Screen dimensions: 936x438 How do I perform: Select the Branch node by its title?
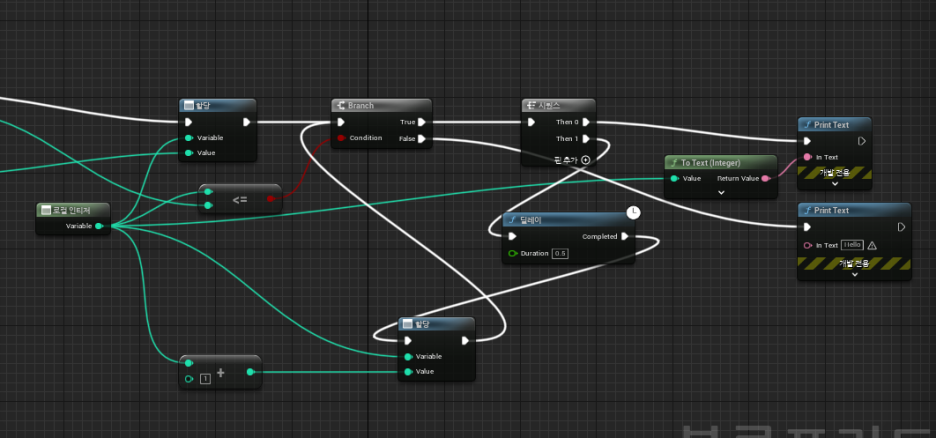pyautogui.click(x=361, y=106)
